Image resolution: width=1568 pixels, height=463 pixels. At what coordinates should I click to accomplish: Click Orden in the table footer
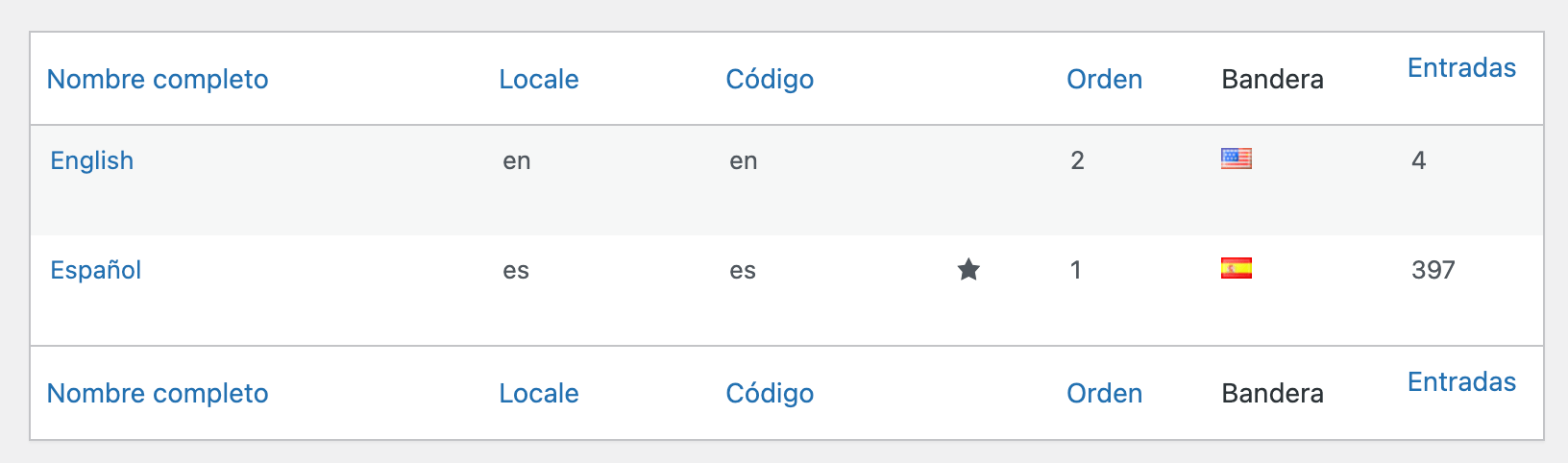(1105, 393)
